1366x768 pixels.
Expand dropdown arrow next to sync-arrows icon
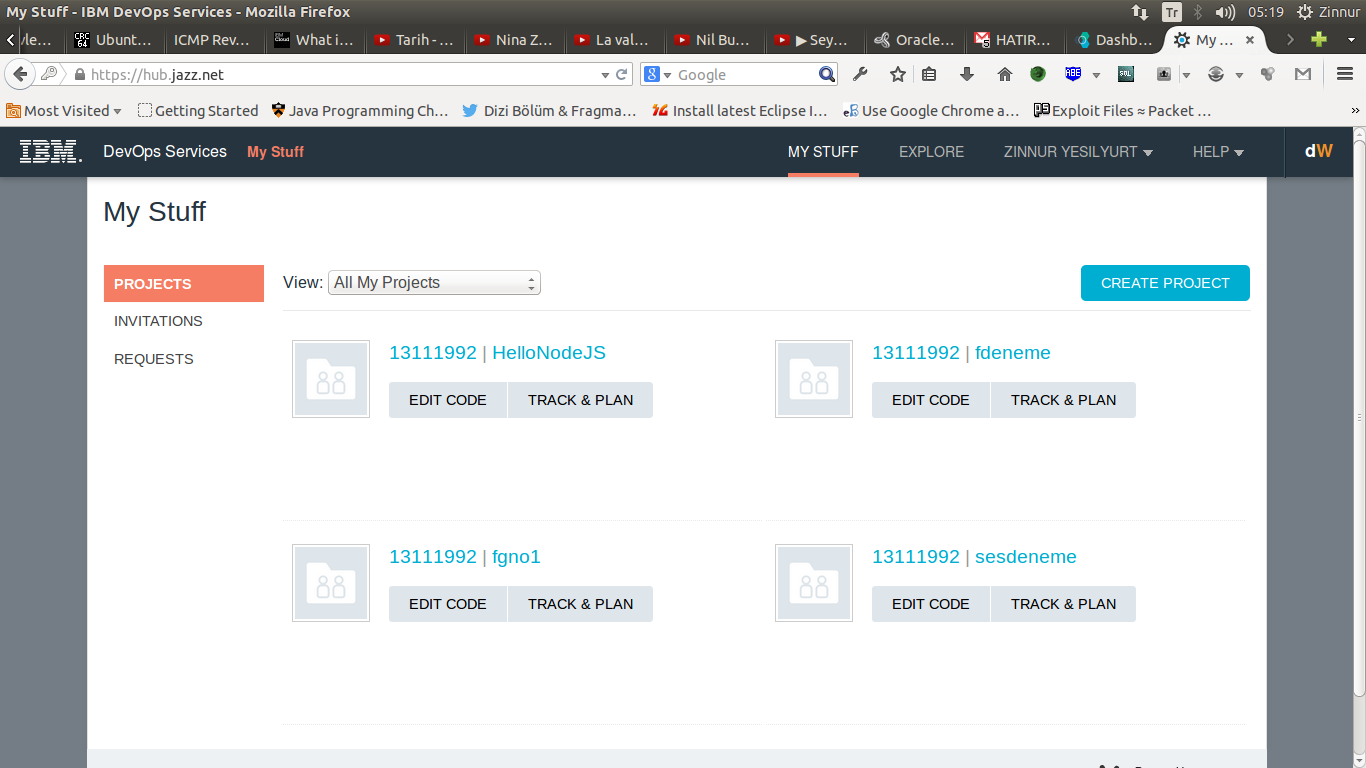coord(1238,75)
